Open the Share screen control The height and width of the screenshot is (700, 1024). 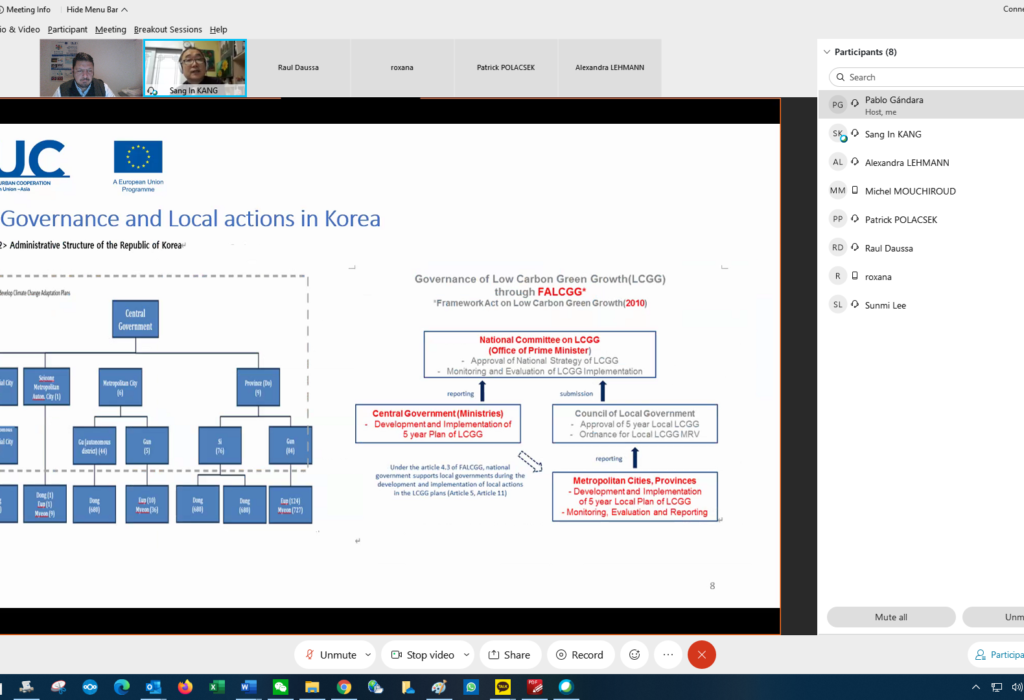510,654
